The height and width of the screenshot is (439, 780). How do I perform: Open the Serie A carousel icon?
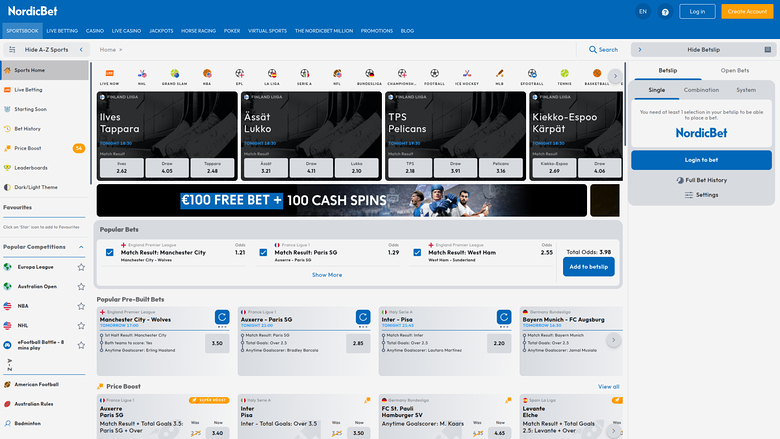click(304, 77)
